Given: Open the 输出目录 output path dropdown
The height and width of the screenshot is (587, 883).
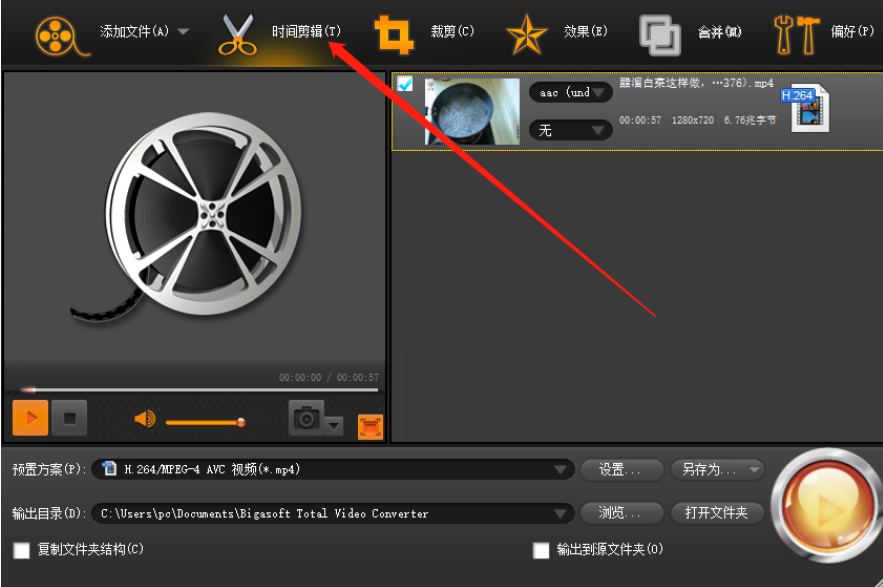Looking at the screenshot, I should [560, 513].
